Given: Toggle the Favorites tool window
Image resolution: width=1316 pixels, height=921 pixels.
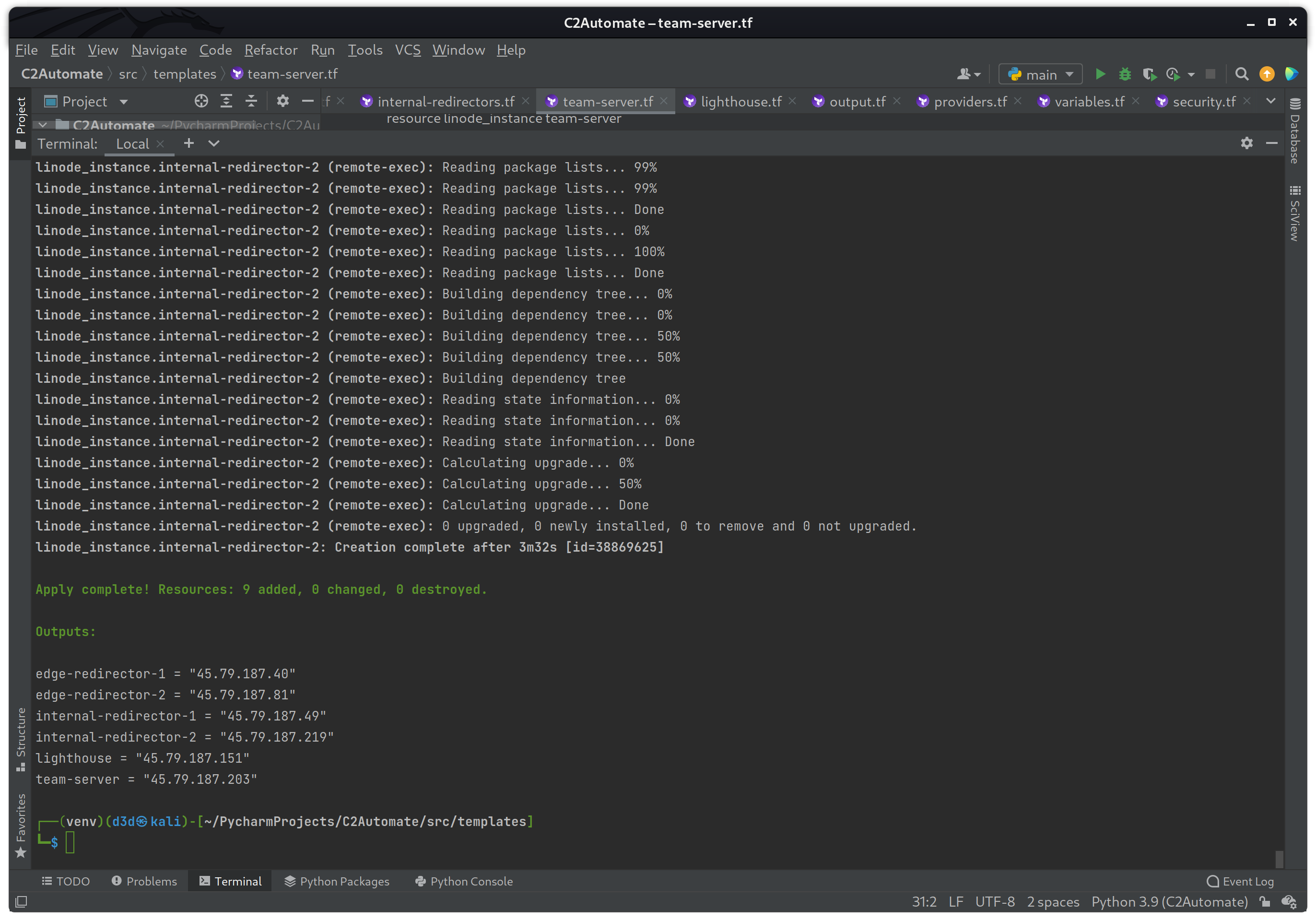Looking at the screenshot, I should tap(21, 821).
